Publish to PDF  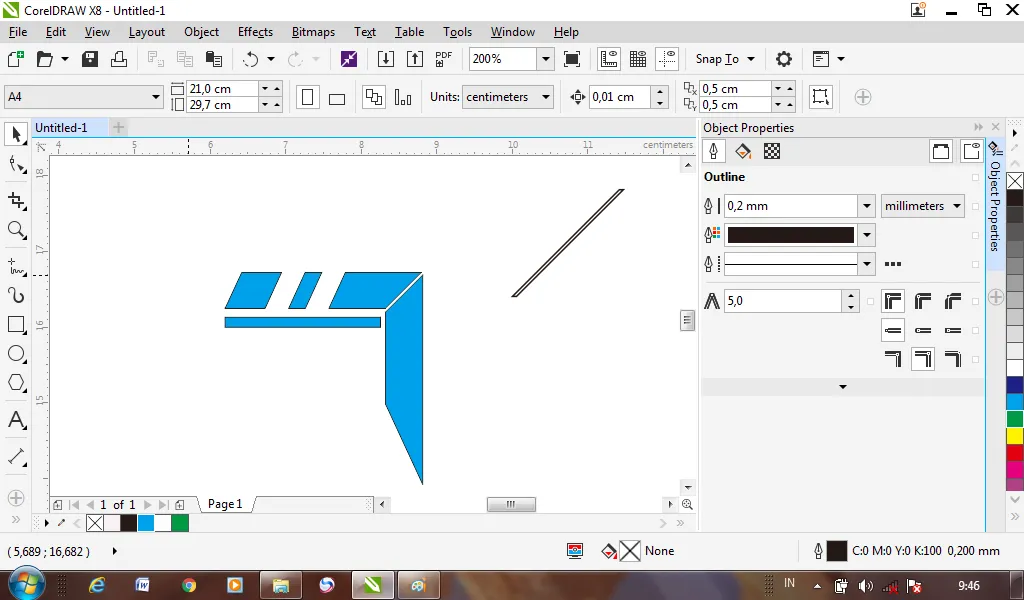click(443, 59)
